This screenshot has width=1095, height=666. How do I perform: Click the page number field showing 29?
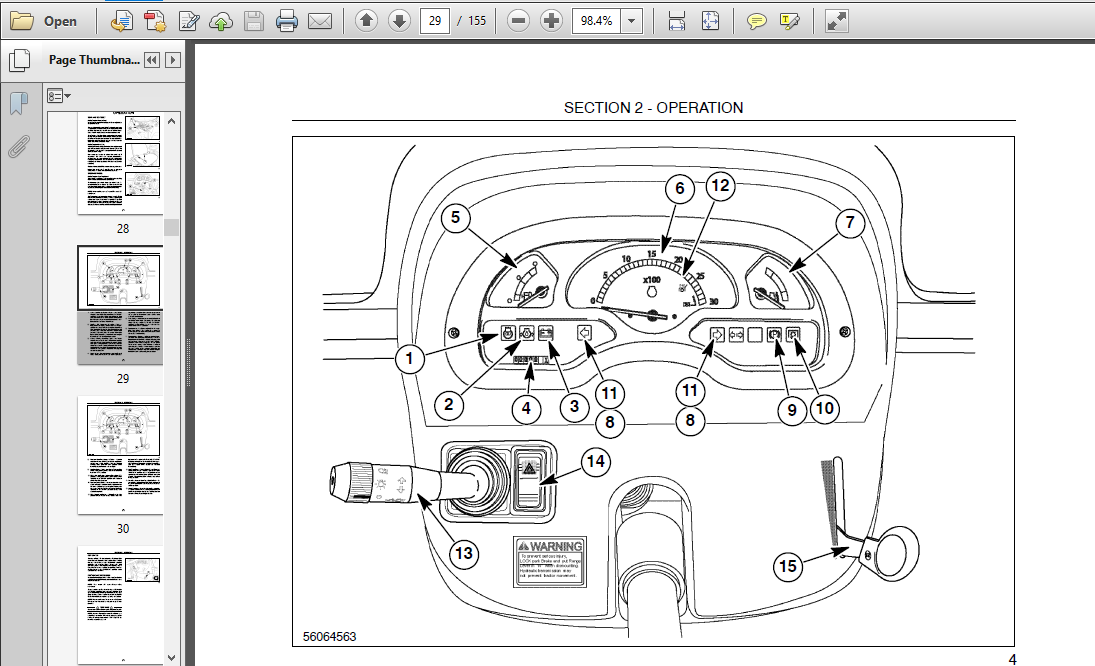point(434,21)
